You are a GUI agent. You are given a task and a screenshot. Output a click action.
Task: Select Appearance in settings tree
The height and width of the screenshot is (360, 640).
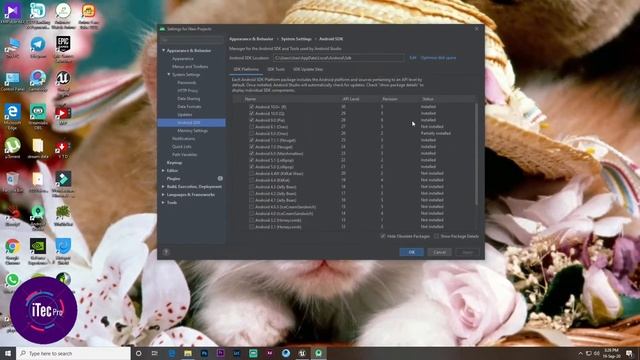pyautogui.click(x=183, y=59)
